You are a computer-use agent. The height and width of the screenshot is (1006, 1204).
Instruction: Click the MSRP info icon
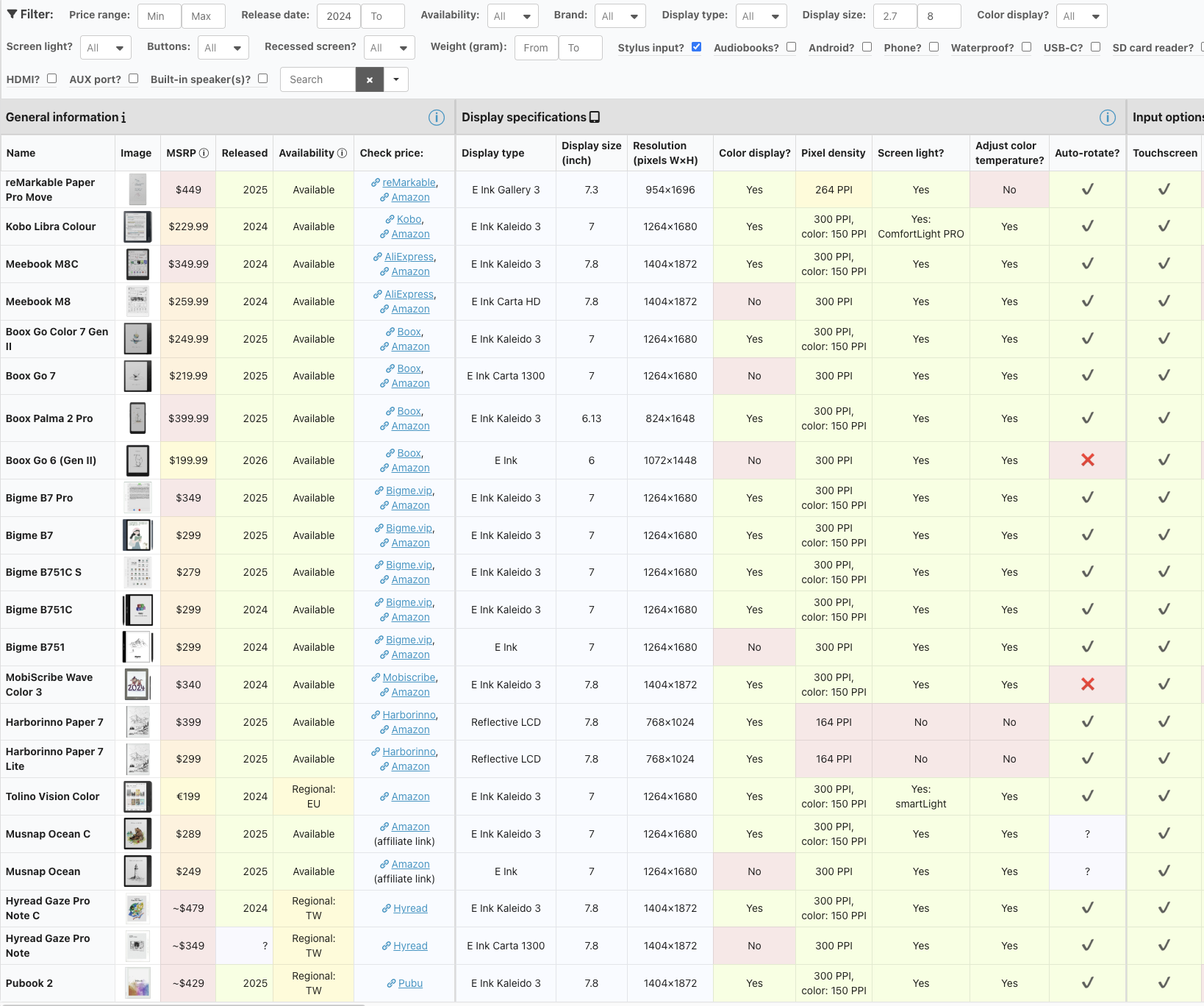coord(204,153)
